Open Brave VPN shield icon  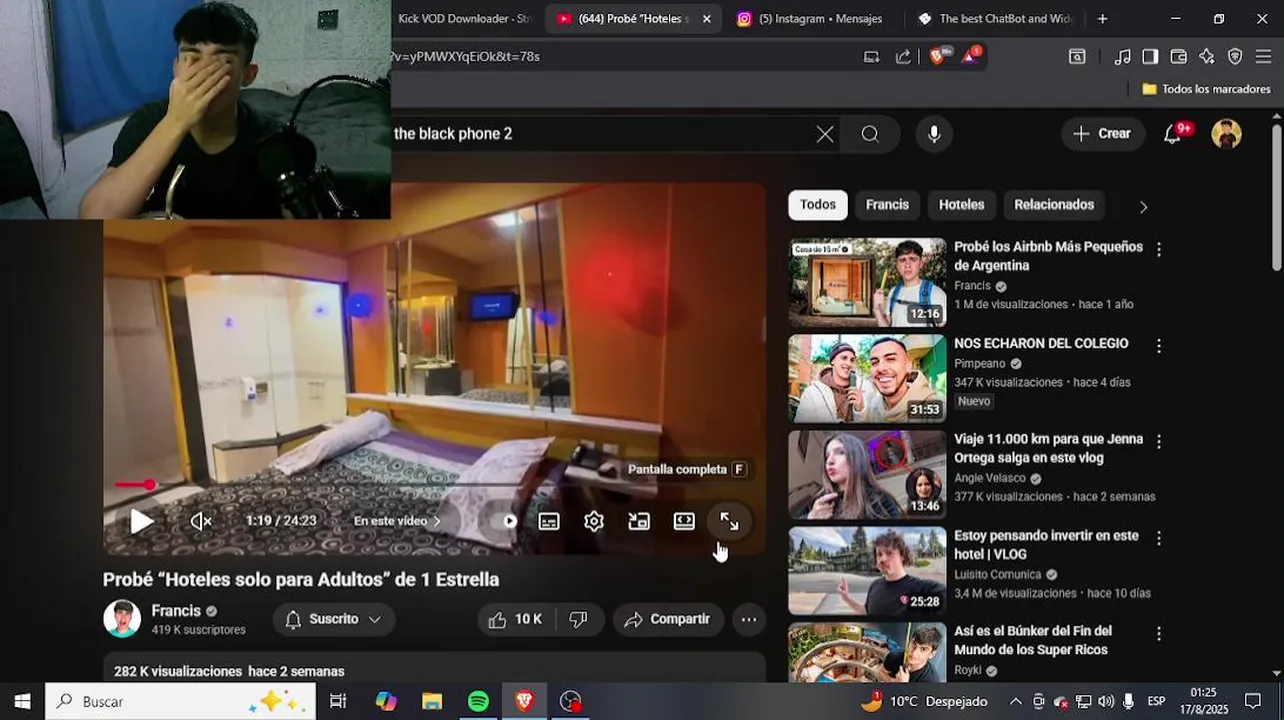pyautogui.click(x=1235, y=57)
